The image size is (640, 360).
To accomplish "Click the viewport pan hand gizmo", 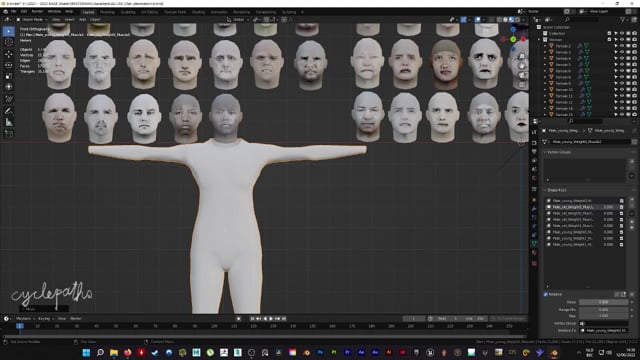I will point(522,66).
